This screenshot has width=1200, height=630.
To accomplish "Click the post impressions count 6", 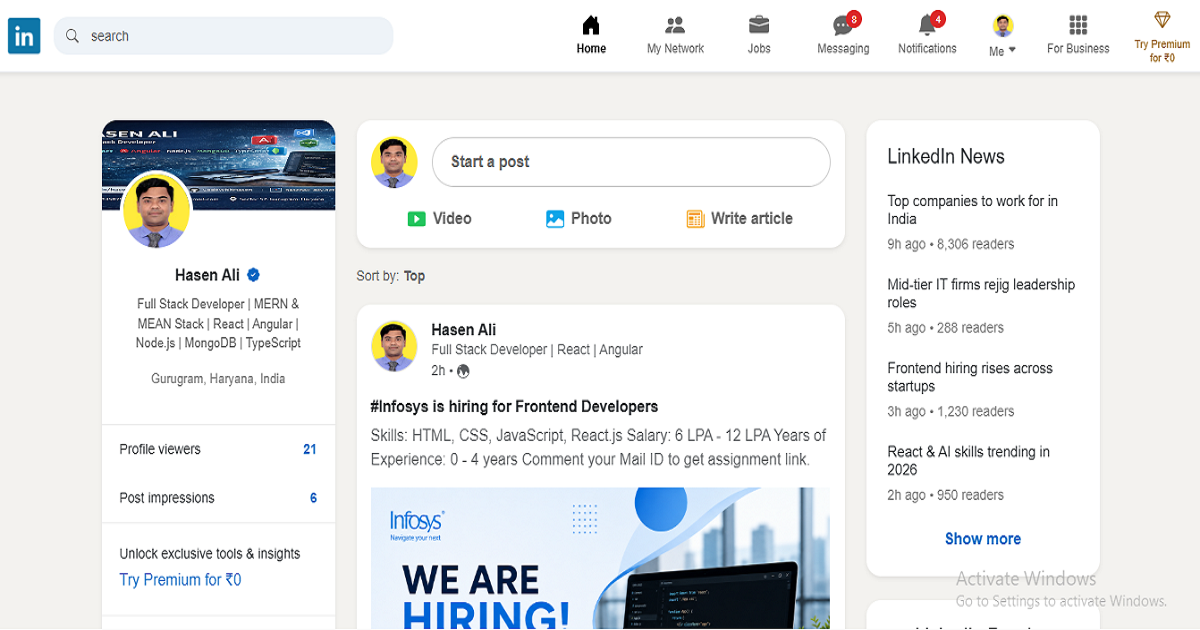I will [313, 498].
